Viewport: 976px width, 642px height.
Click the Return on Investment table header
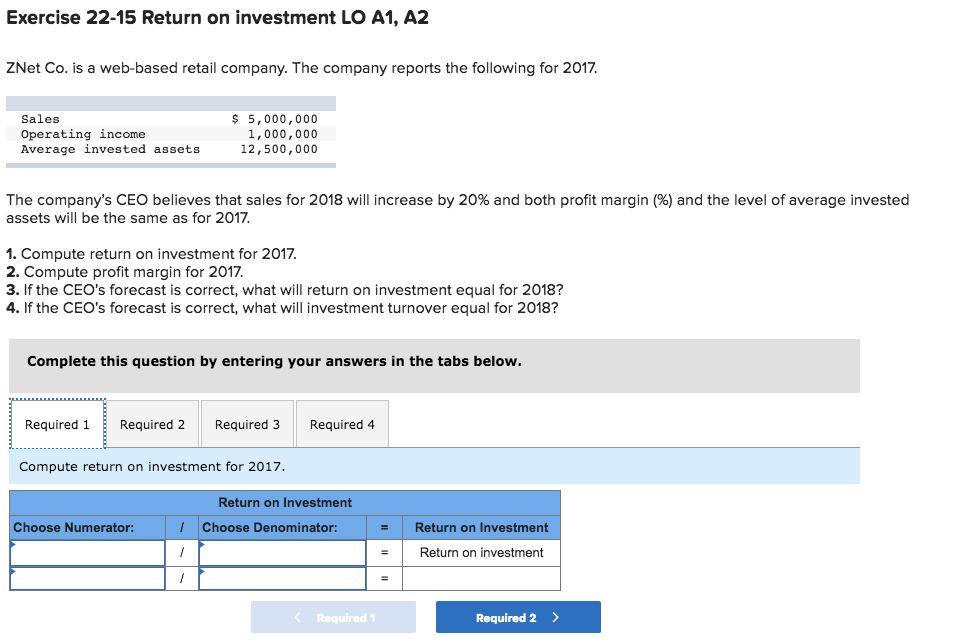(285, 502)
